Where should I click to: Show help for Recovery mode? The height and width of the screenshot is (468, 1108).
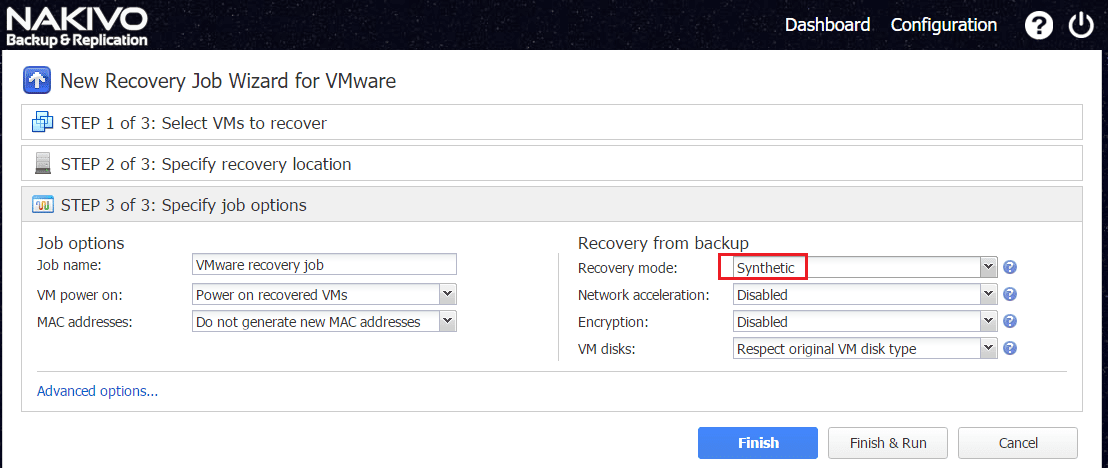(1010, 267)
